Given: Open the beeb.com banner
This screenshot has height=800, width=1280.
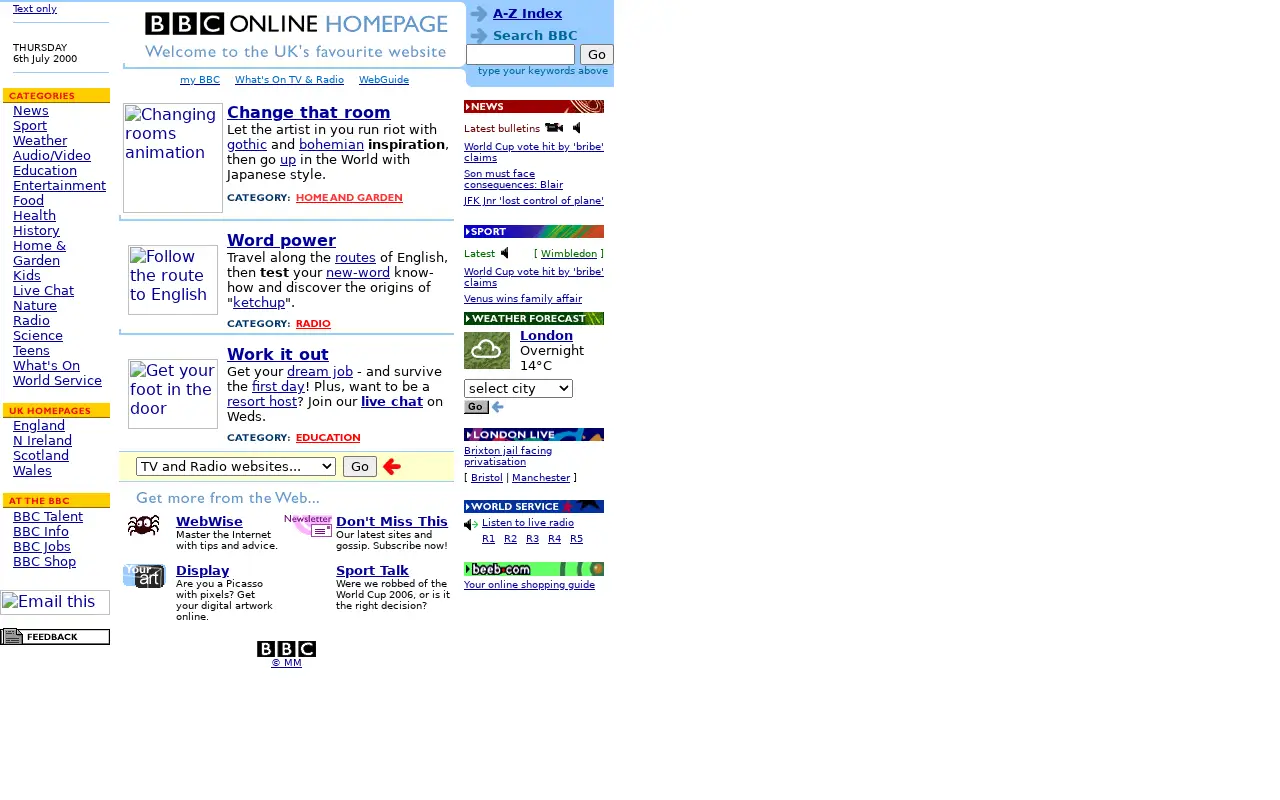Looking at the screenshot, I should pos(534,569).
